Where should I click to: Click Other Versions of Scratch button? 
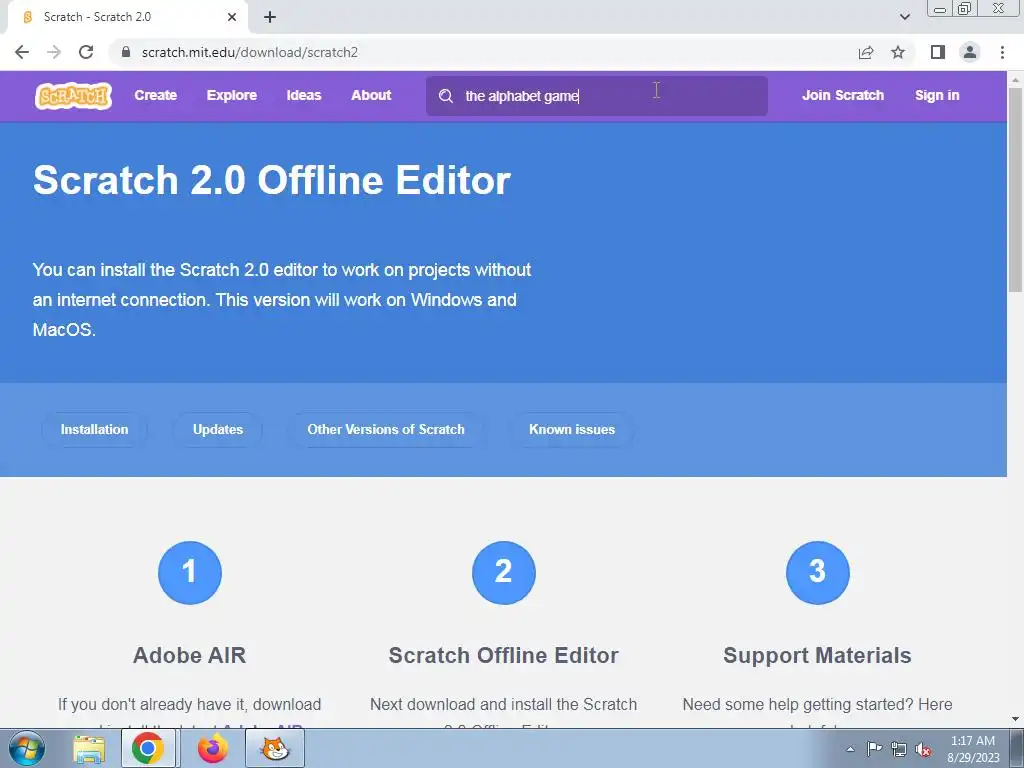tap(386, 430)
